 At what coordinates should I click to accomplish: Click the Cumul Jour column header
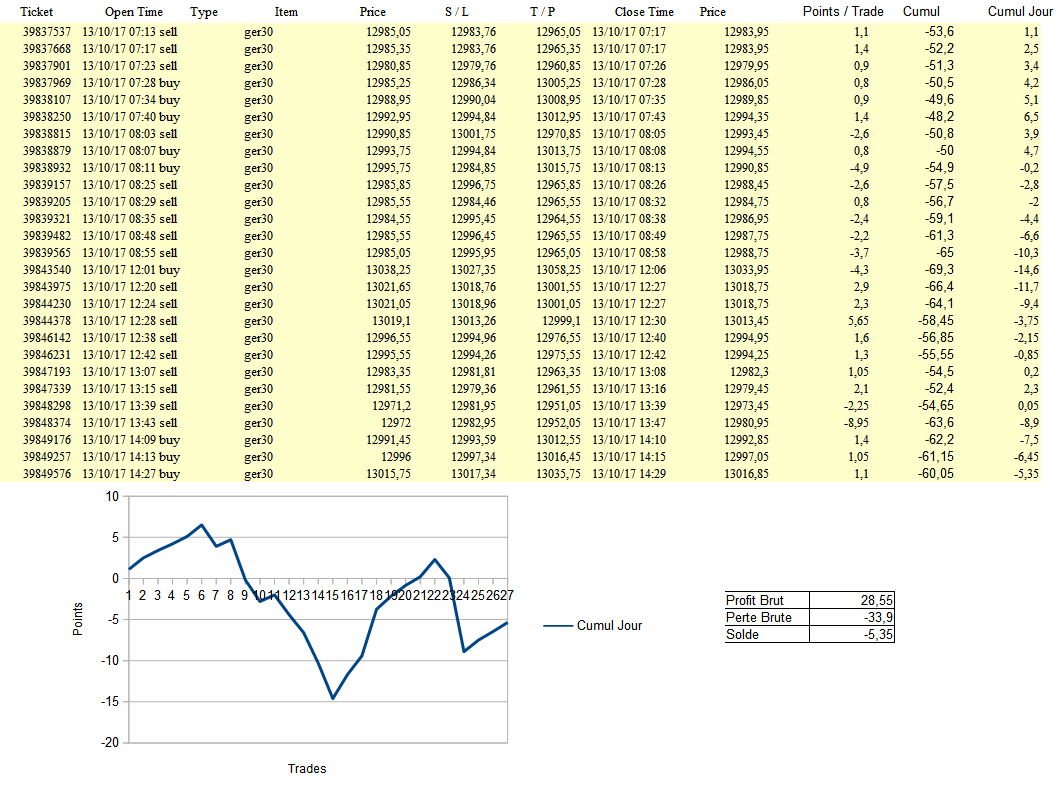(x=1020, y=11)
